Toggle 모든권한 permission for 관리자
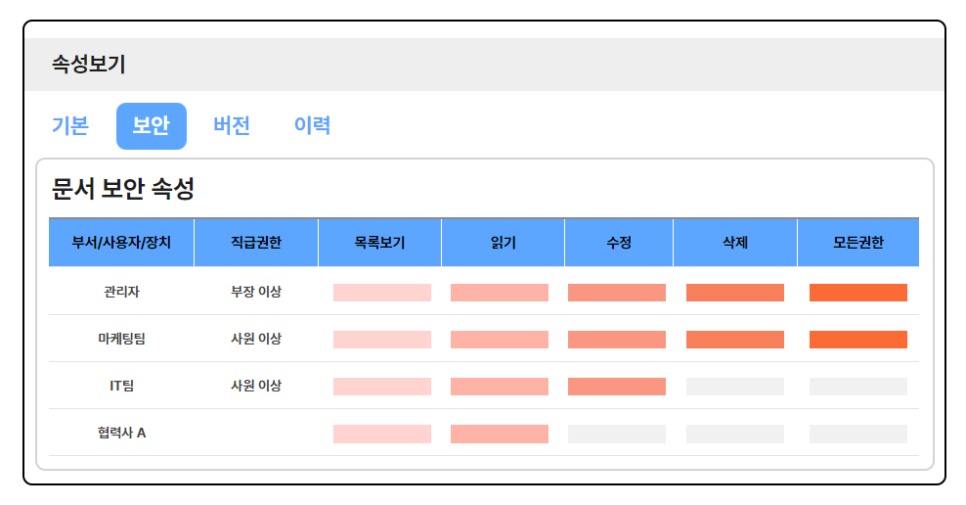 coord(858,293)
